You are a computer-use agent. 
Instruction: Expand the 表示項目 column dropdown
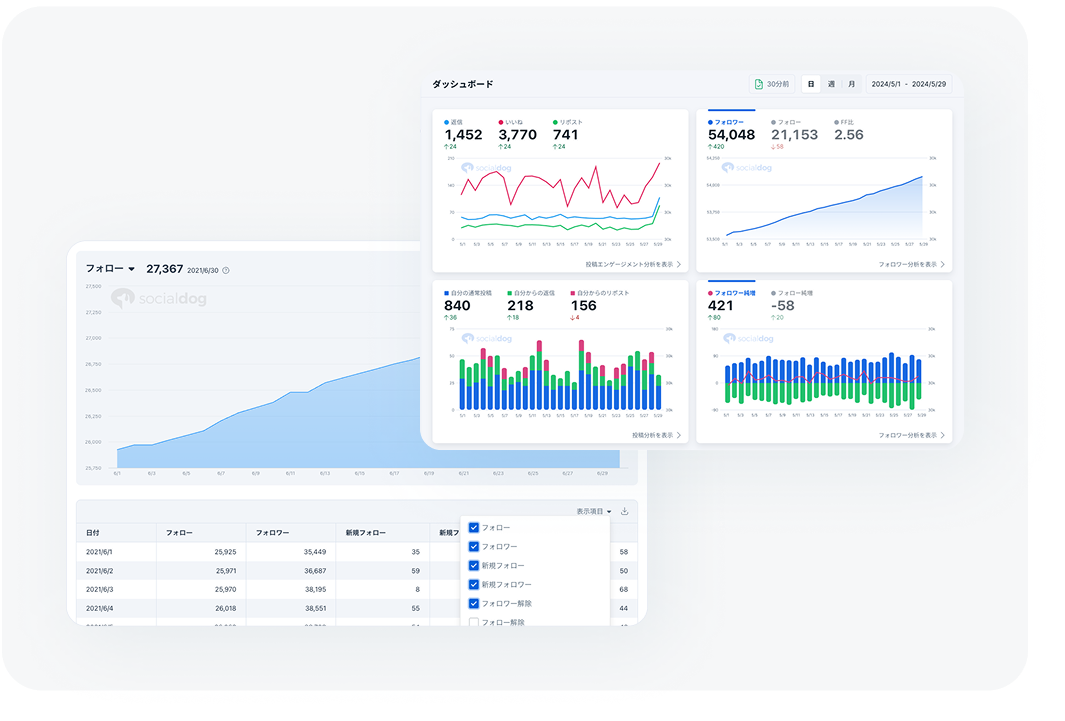(594, 511)
